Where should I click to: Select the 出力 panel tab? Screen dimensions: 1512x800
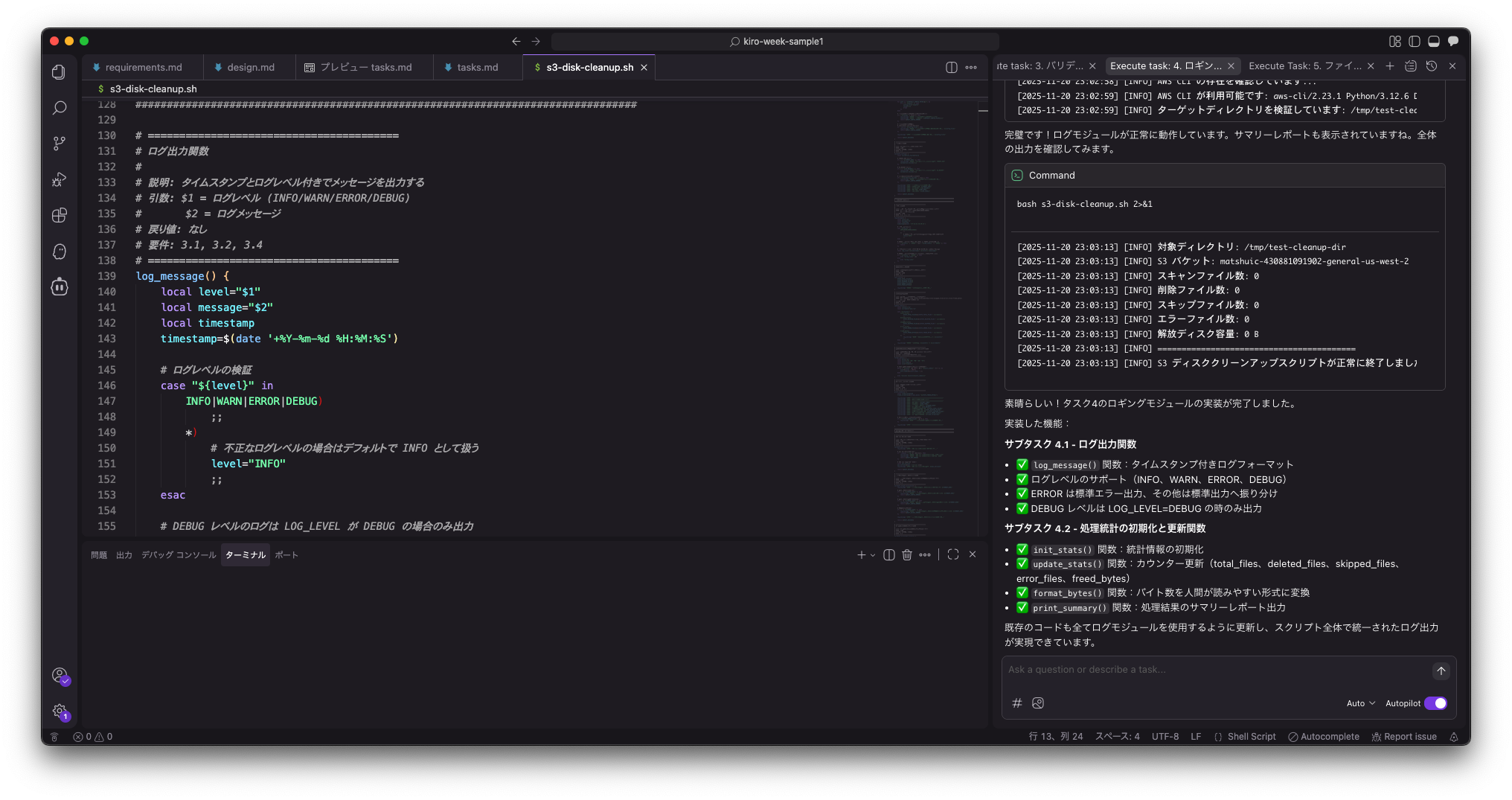[124, 555]
